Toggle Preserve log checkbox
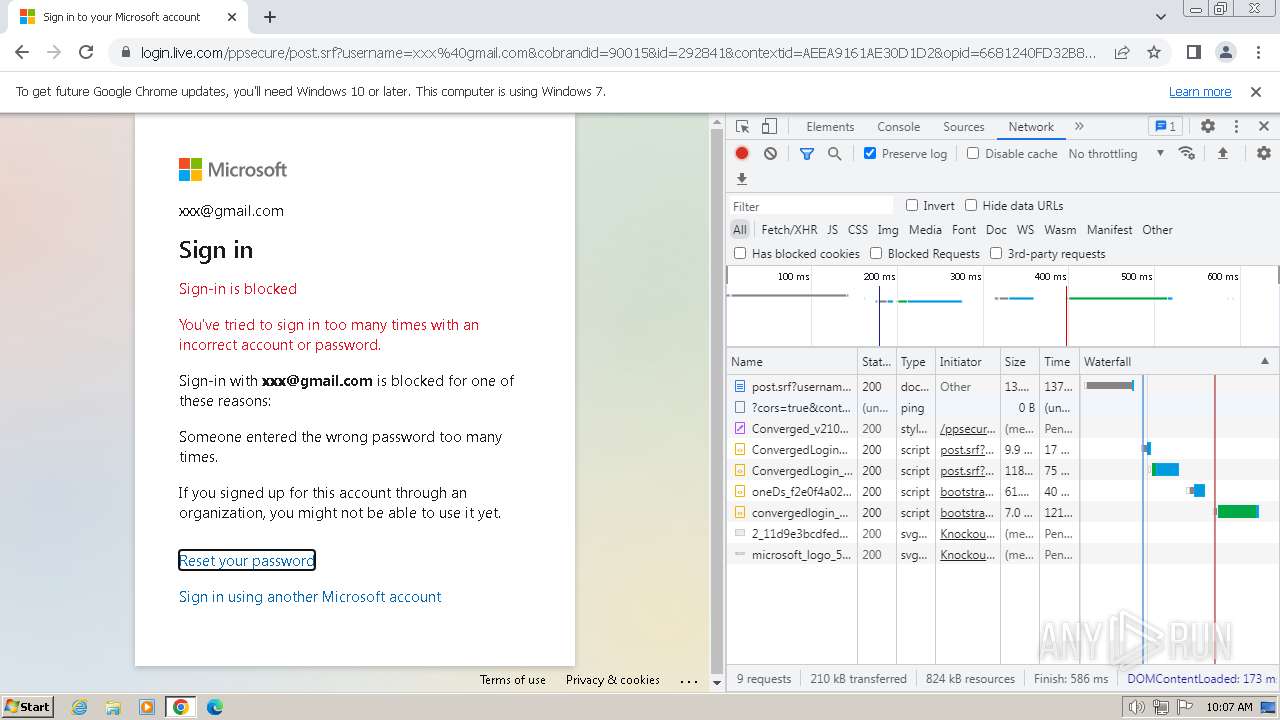This screenshot has width=1280, height=720. [870, 154]
